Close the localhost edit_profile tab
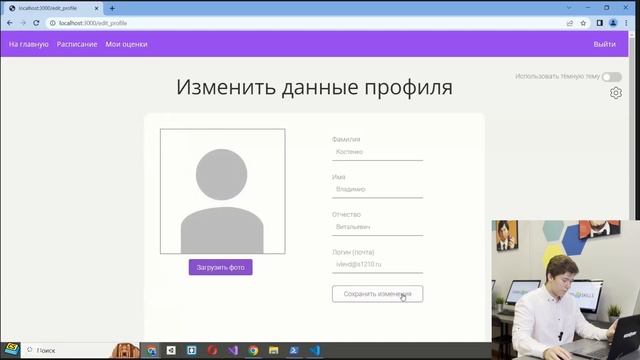Screen dimensions: 640x360 coord(97,8)
